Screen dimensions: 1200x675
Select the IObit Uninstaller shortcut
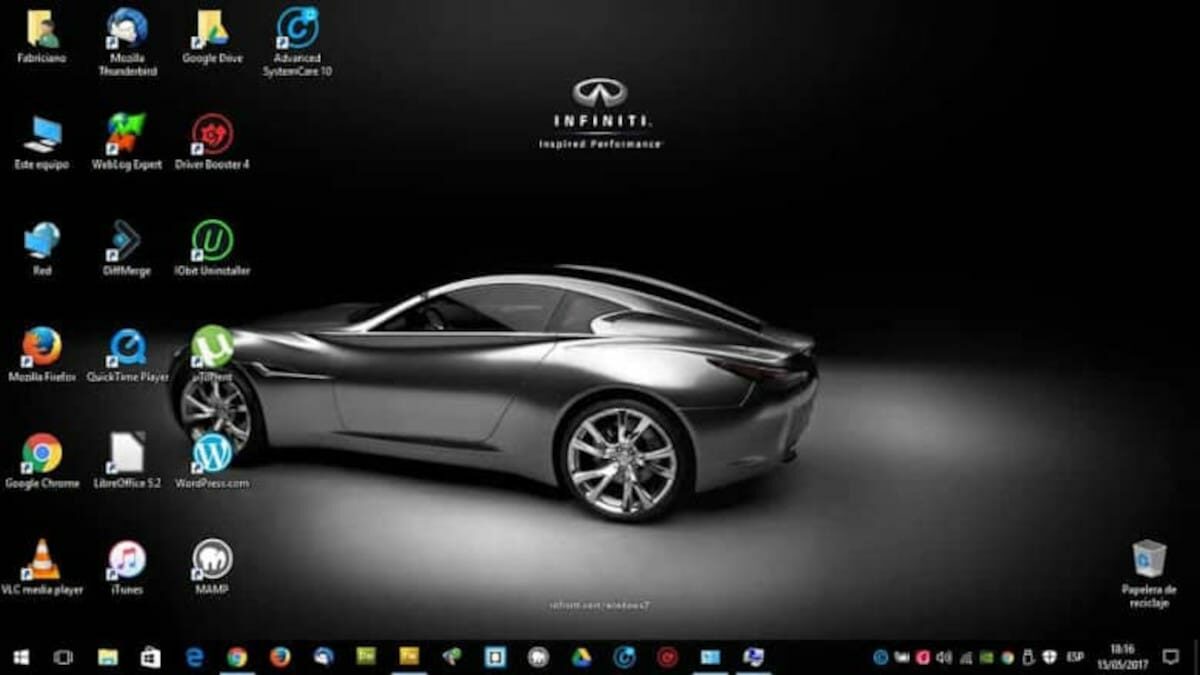point(212,247)
